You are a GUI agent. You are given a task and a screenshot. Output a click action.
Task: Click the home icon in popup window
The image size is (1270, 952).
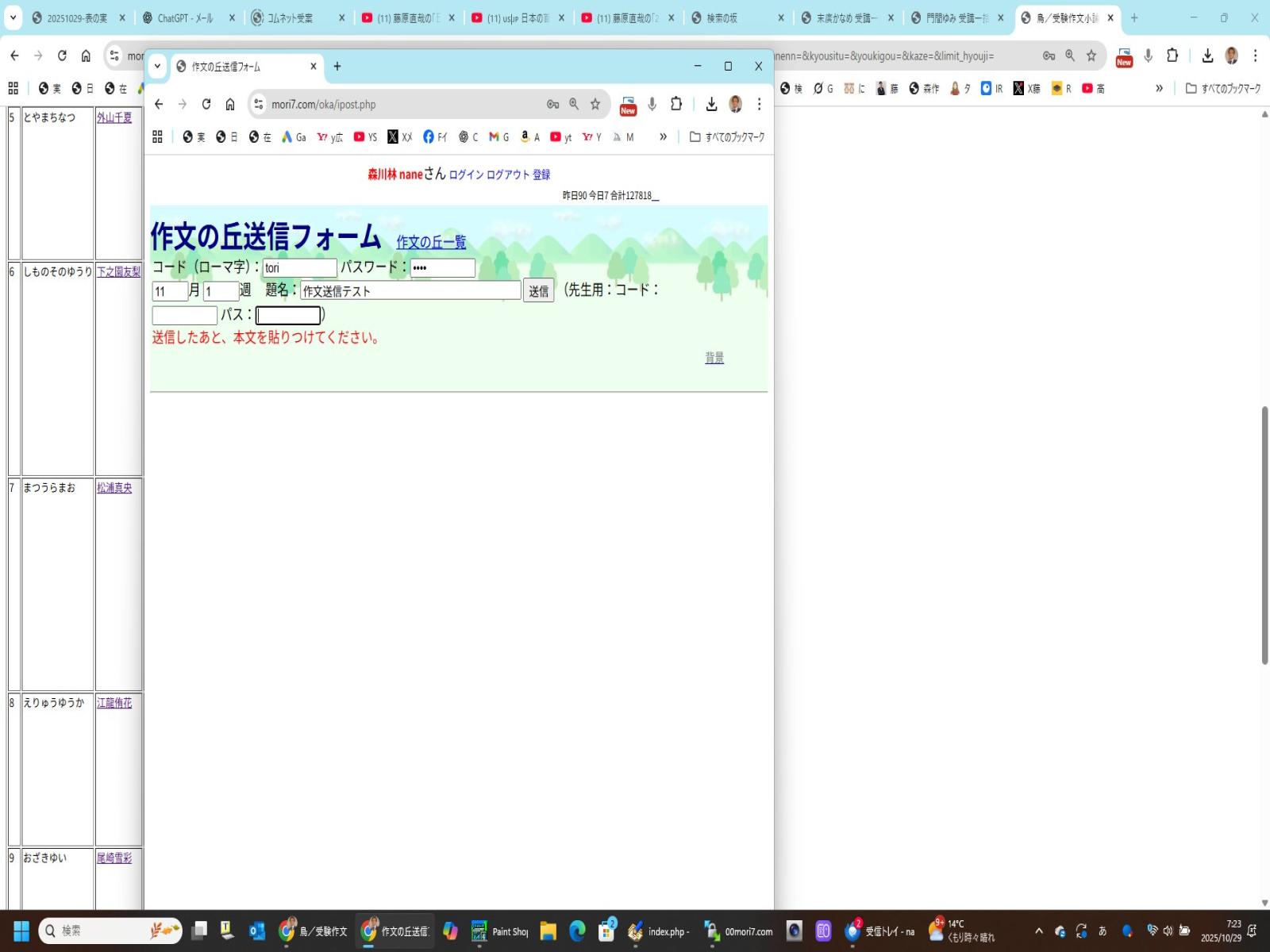[230, 104]
